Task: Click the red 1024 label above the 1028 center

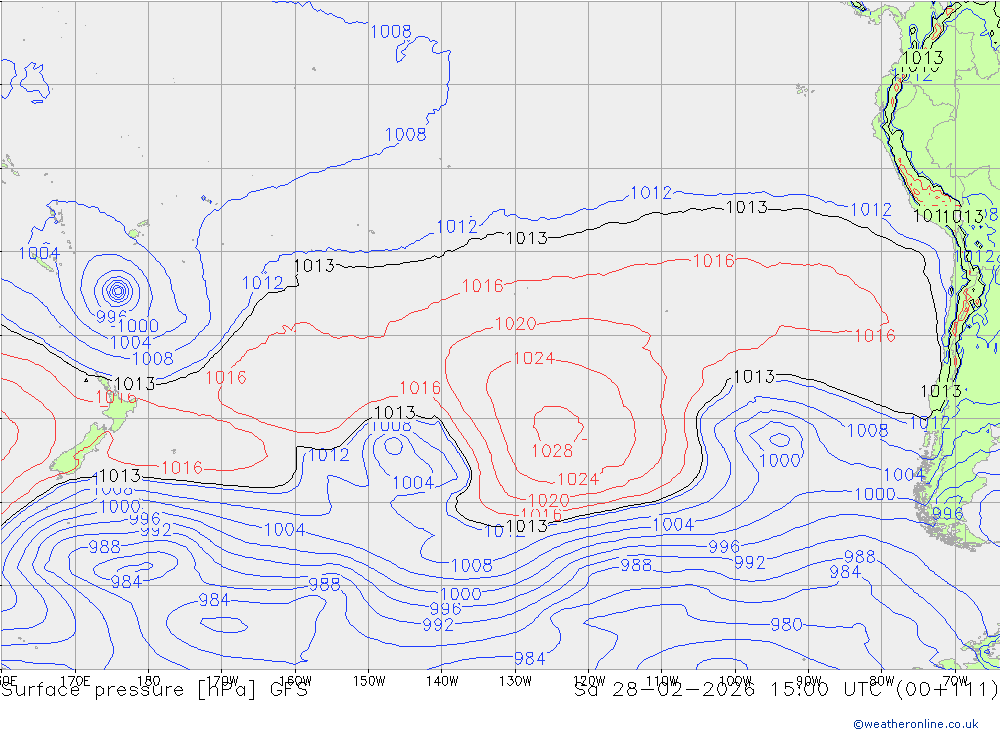Action: pos(534,358)
